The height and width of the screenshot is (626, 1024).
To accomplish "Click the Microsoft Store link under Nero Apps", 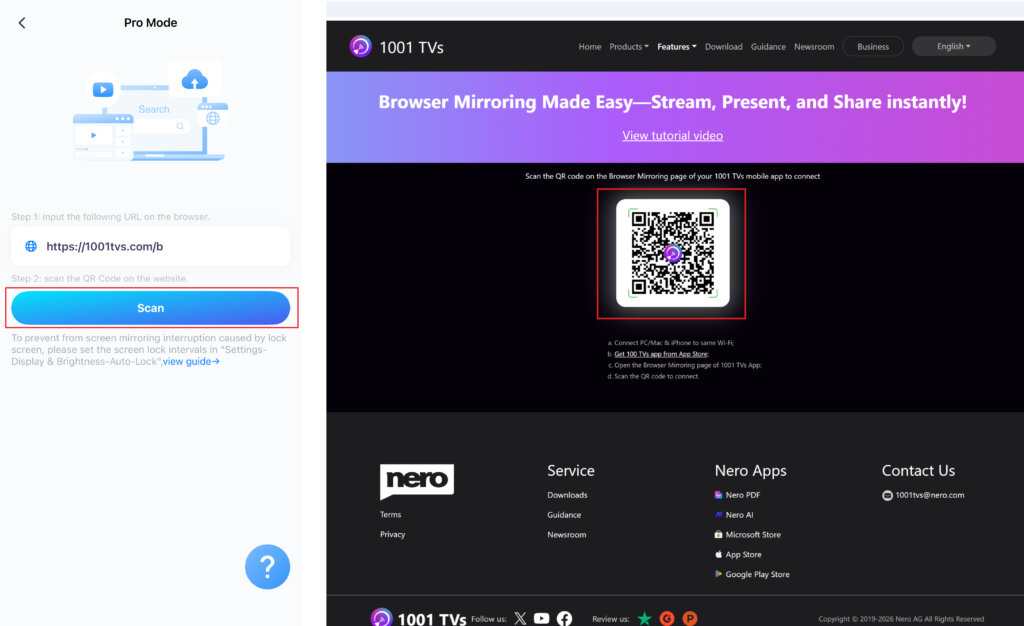I will pos(752,535).
